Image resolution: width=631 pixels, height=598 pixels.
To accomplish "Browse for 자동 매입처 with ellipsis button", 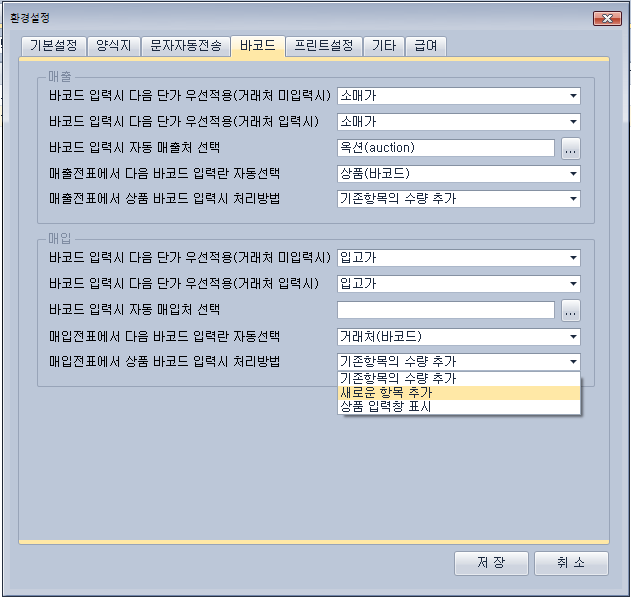I will click(x=571, y=310).
